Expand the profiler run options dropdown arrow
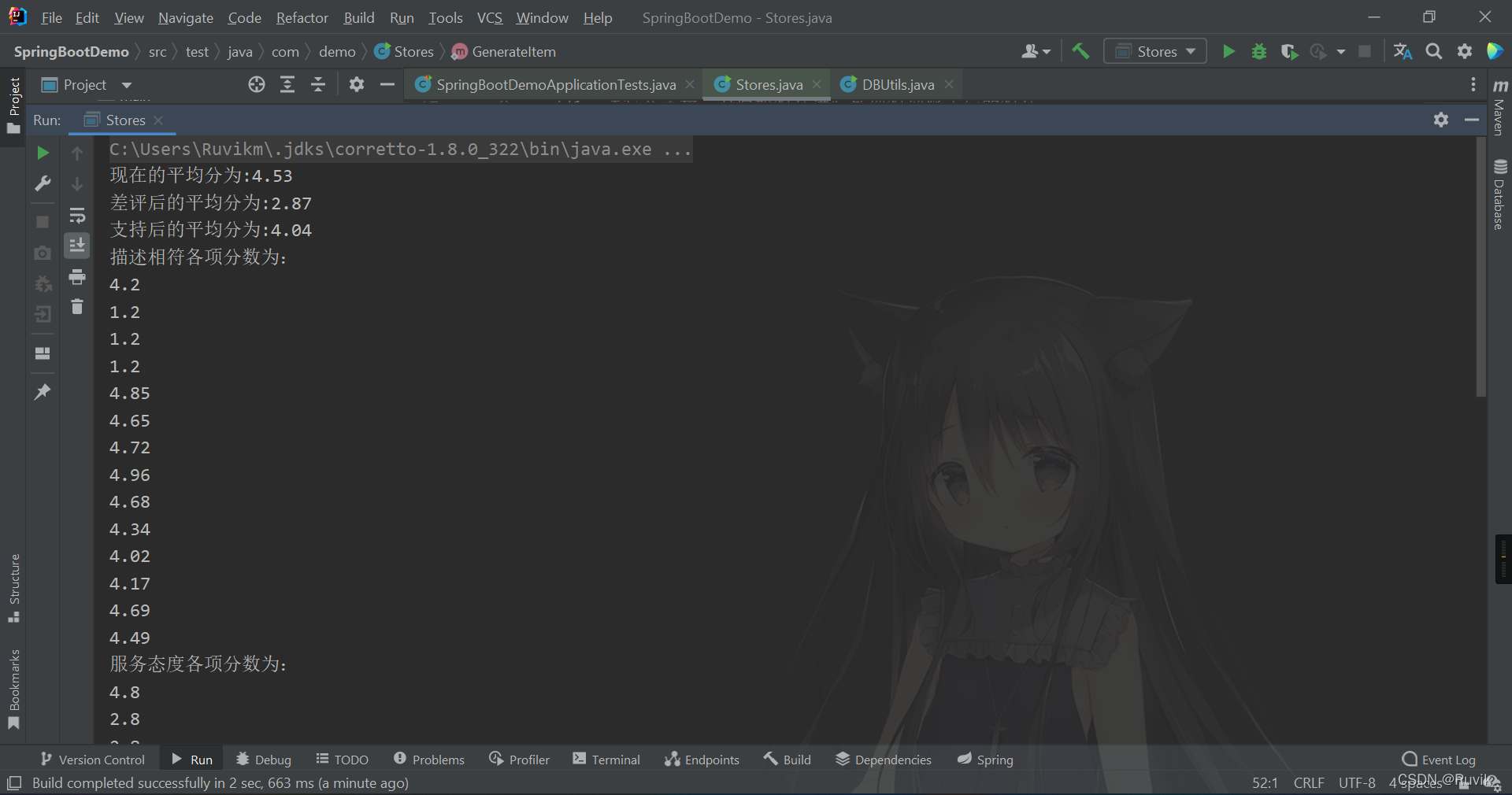The height and width of the screenshot is (795, 1512). point(1340,52)
